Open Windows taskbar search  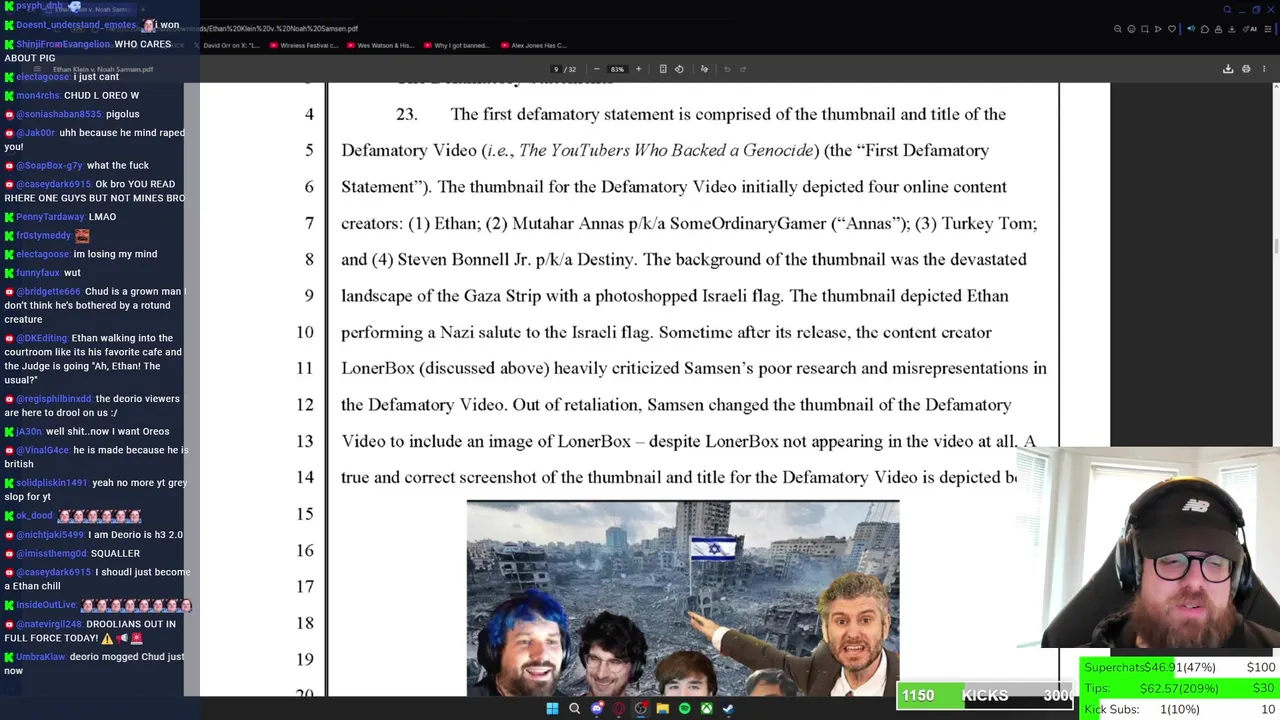(x=574, y=709)
